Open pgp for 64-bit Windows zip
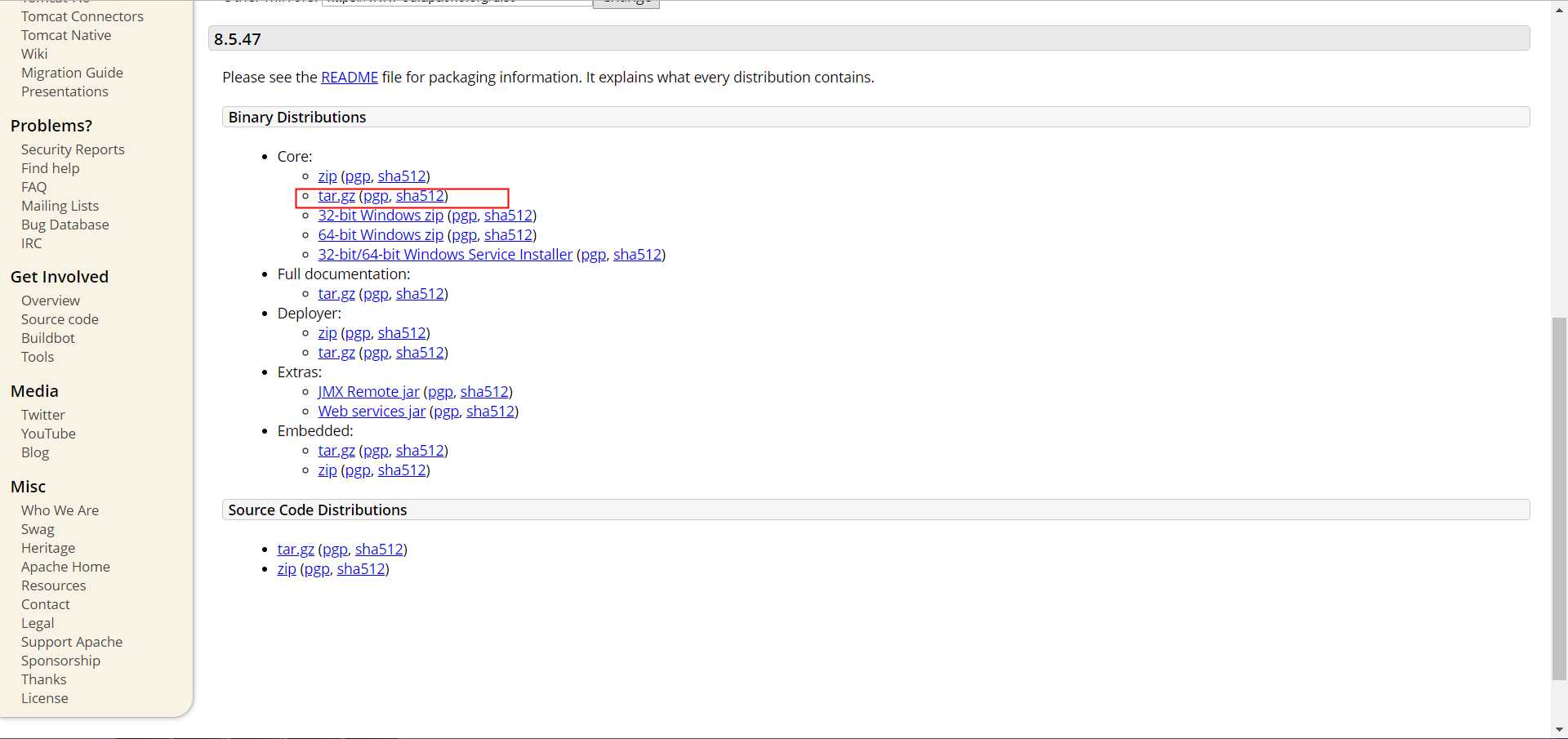 (x=464, y=235)
